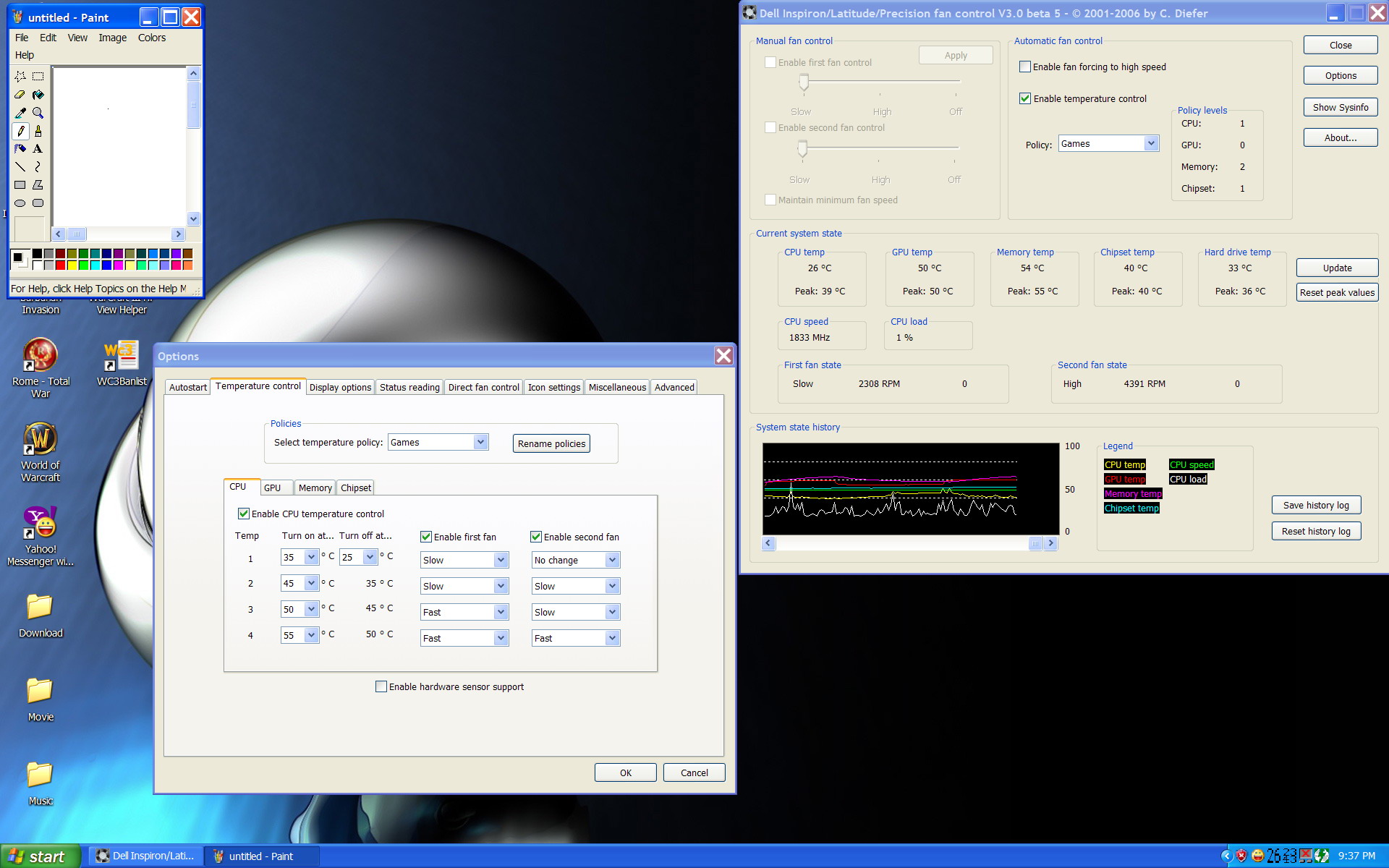Click history graph scrollbar right arrow
Viewport: 1389px width, 868px height.
pyautogui.click(x=1050, y=543)
